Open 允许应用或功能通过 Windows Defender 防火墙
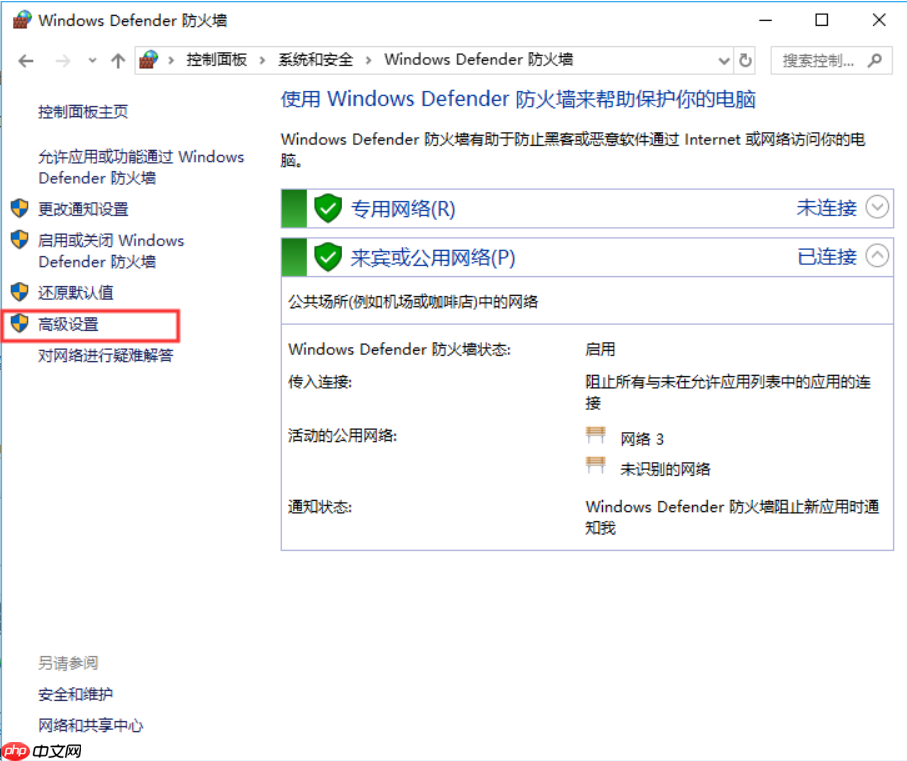The width and height of the screenshot is (907, 761). click(x=141, y=167)
